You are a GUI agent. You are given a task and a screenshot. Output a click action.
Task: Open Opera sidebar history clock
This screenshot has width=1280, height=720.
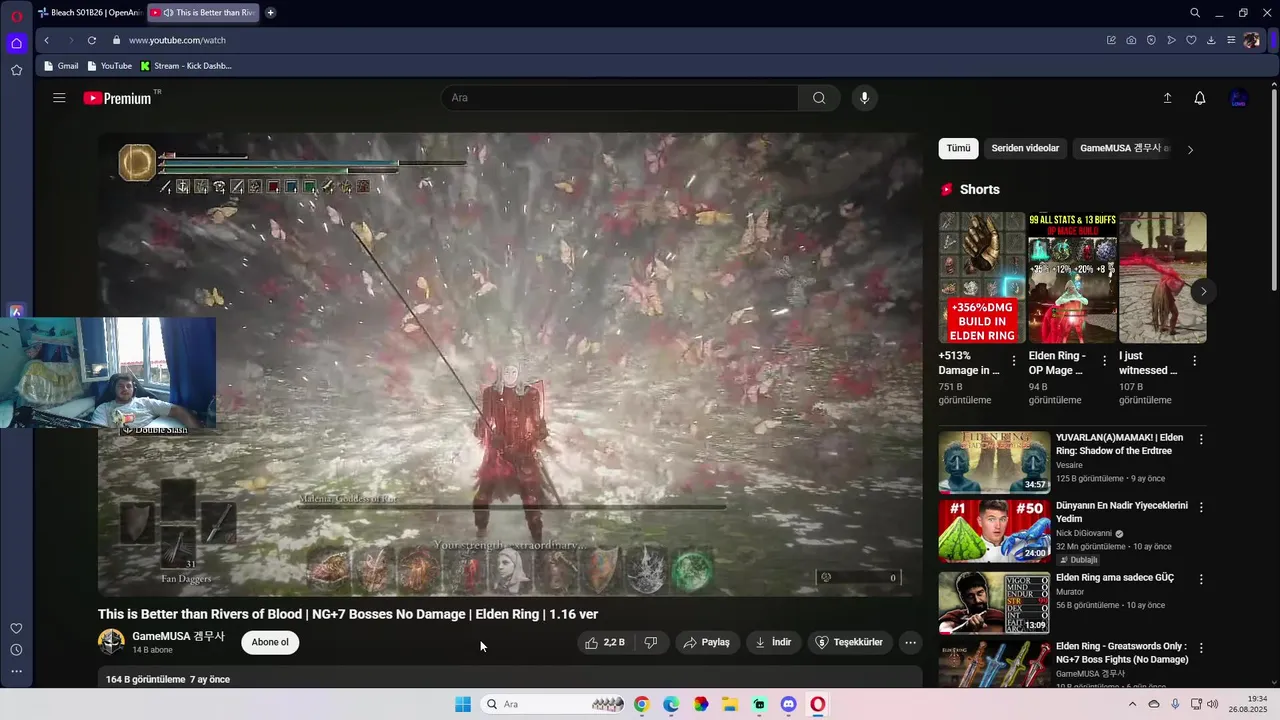17,650
